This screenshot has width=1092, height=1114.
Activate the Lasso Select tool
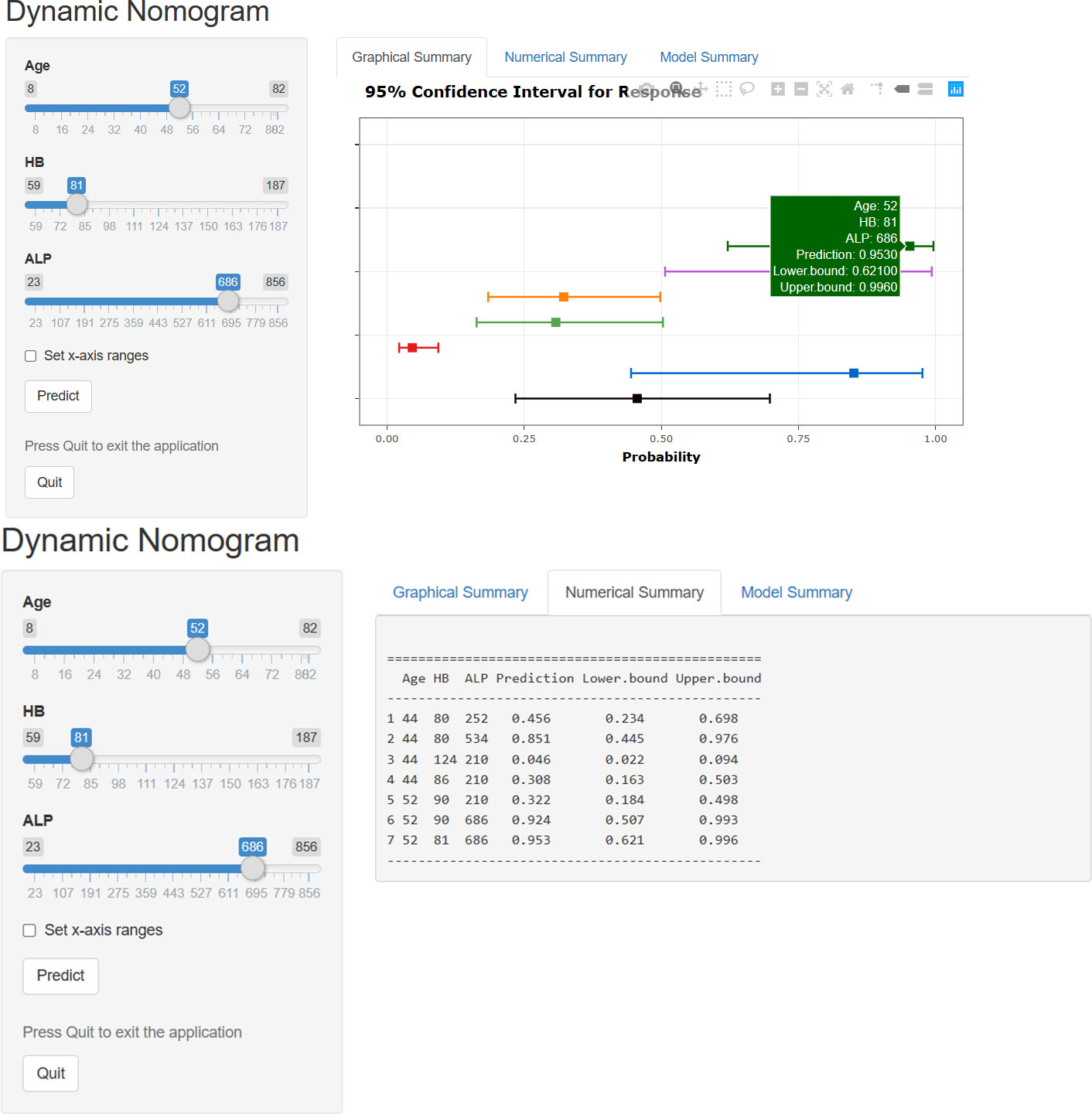747,89
